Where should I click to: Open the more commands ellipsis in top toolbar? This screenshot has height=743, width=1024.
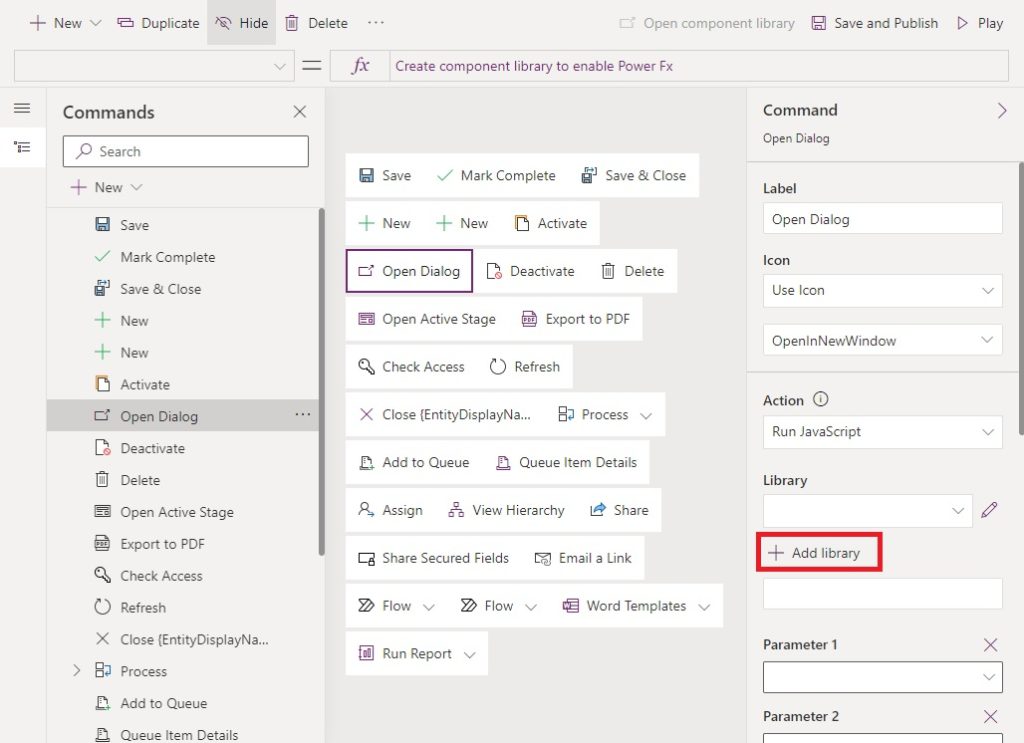[375, 22]
